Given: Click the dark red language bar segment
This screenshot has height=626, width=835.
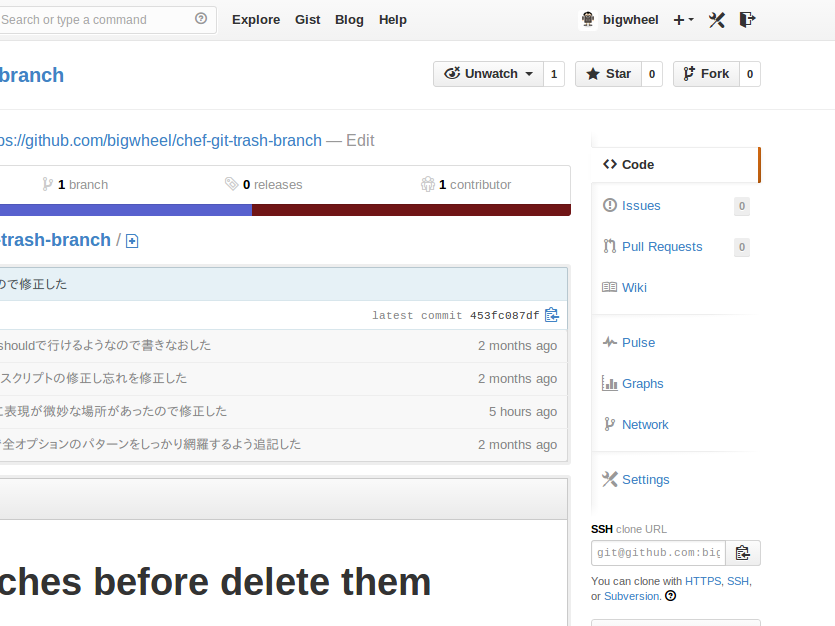Looking at the screenshot, I should tap(411, 210).
